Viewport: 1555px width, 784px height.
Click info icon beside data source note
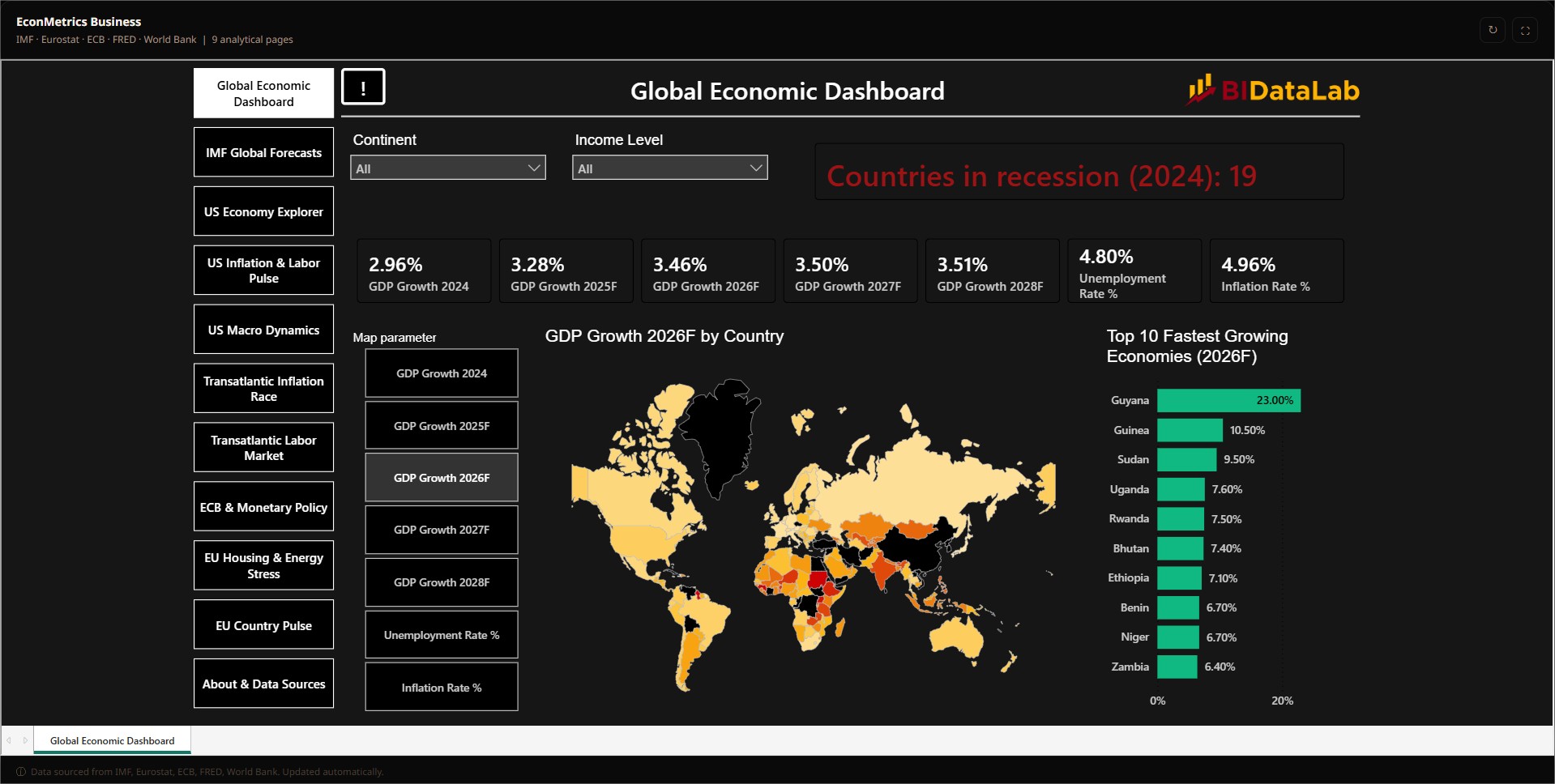pos(21,772)
